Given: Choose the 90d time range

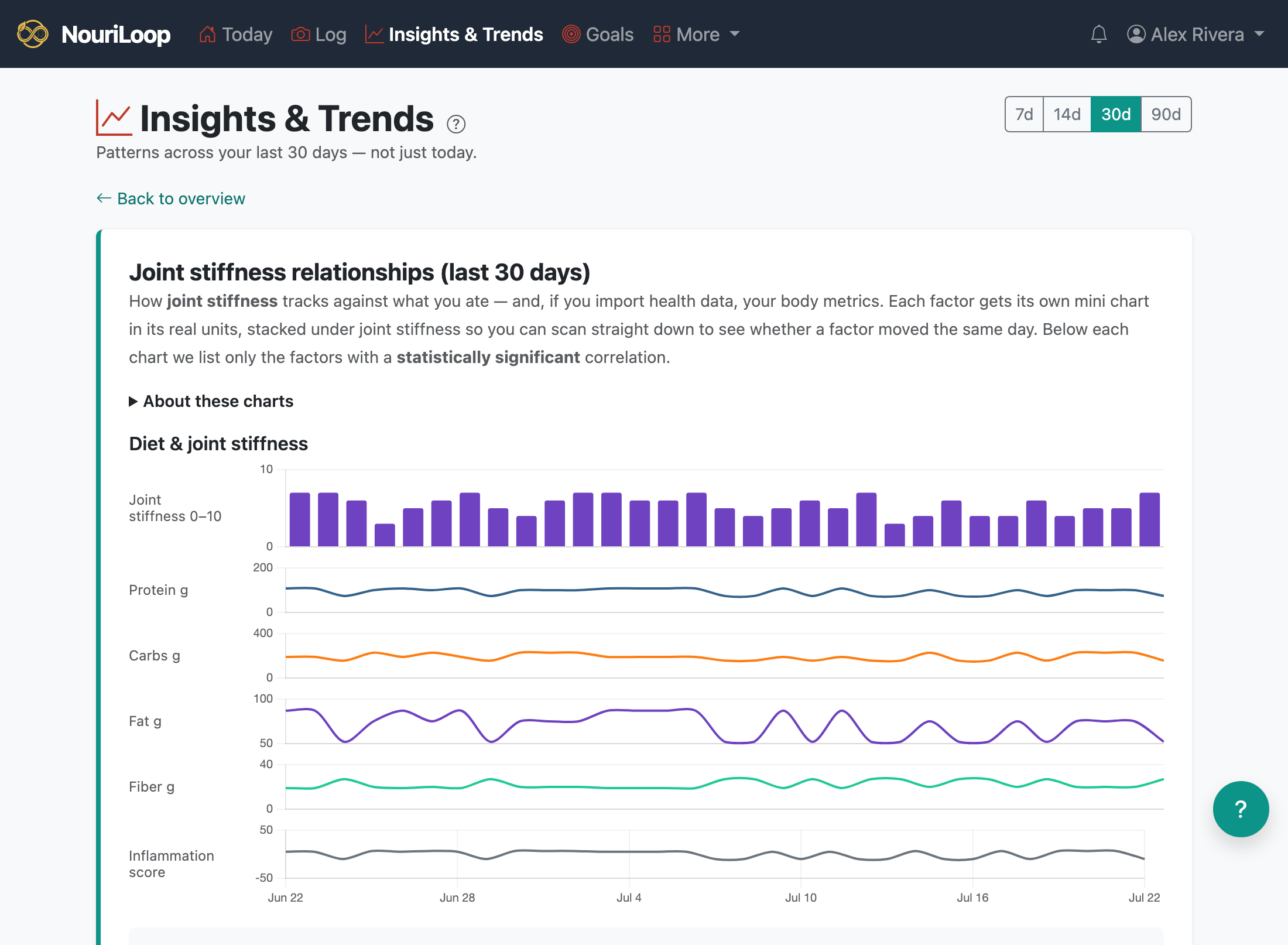Looking at the screenshot, I should [1166, 114].
